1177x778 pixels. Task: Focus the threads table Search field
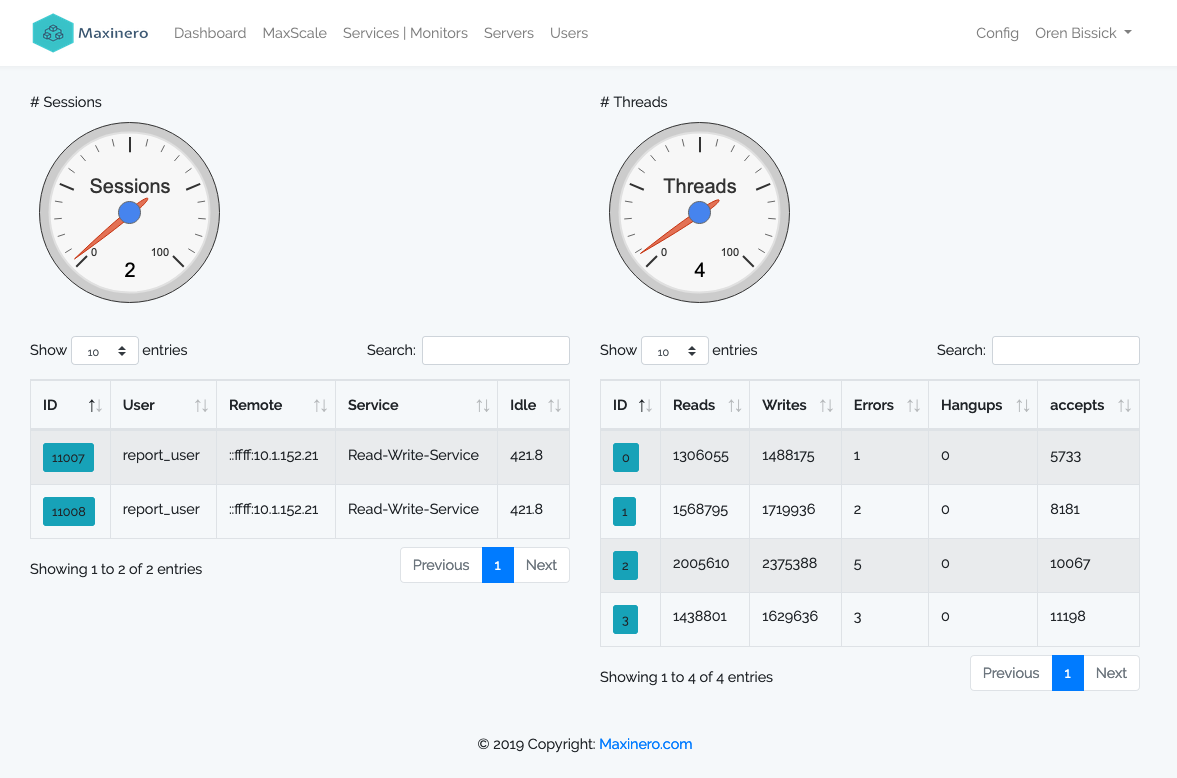coord(1065,350)
